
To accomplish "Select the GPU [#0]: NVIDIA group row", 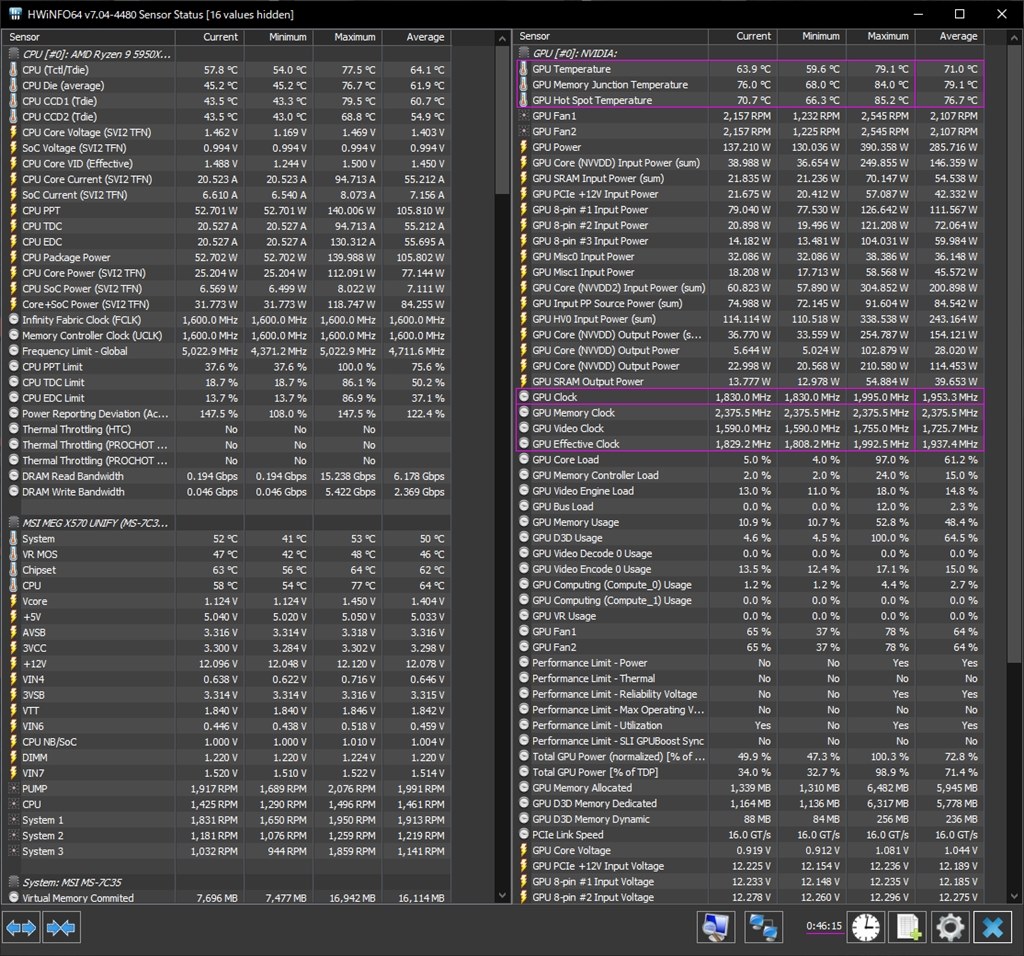I will (x=748, y=53).
